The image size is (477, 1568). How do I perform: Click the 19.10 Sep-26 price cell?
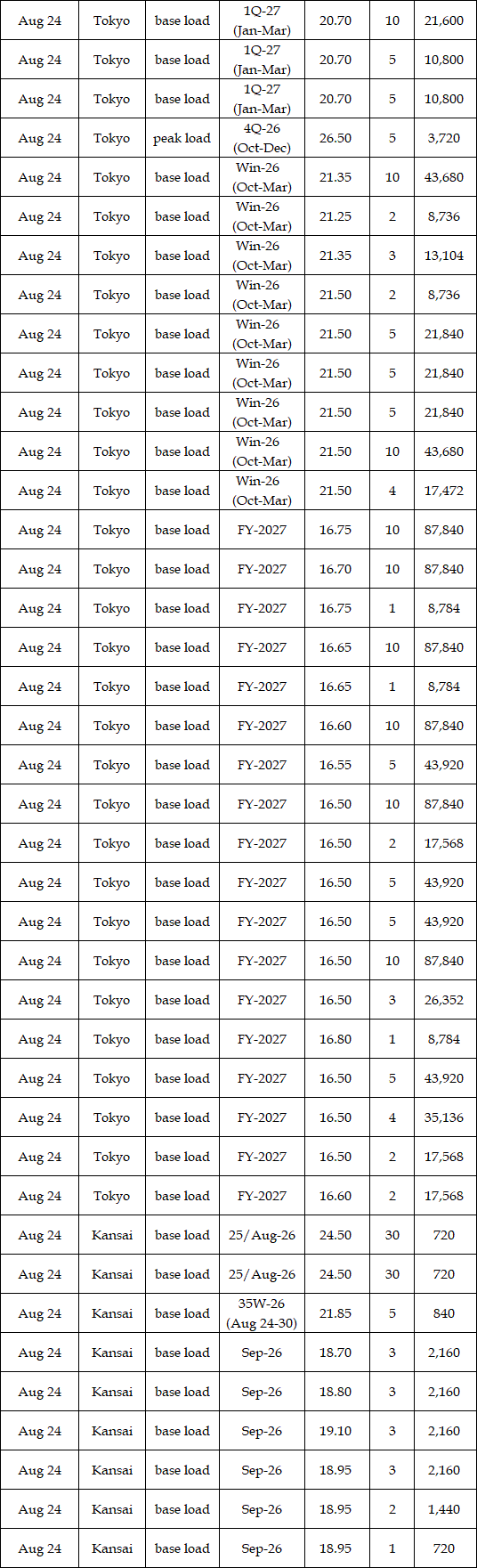click(336, 1431)
